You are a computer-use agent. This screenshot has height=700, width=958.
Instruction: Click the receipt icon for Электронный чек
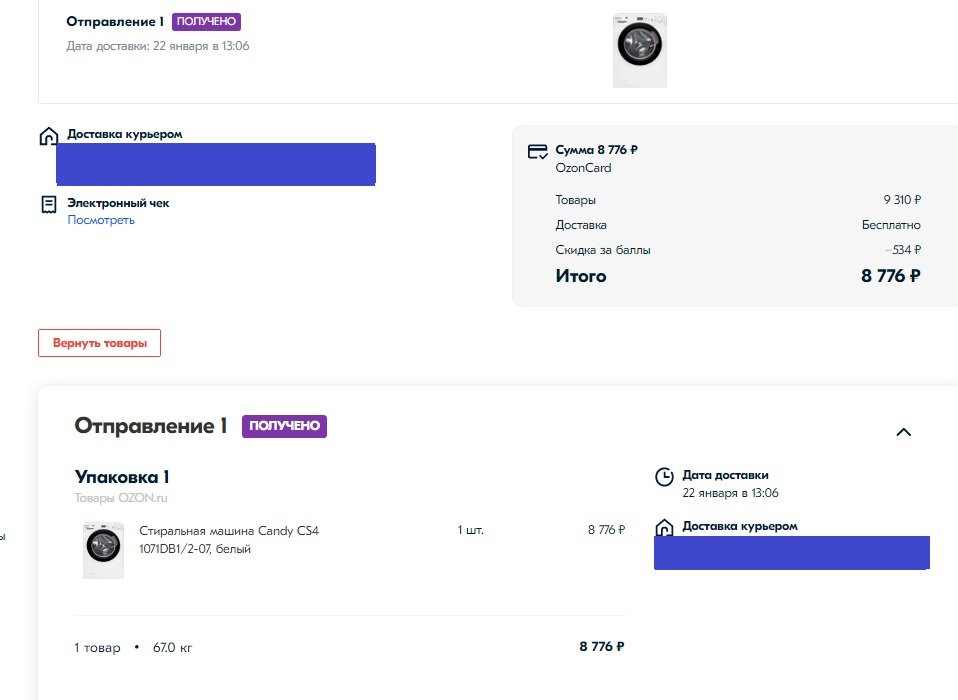click(48, 204)
